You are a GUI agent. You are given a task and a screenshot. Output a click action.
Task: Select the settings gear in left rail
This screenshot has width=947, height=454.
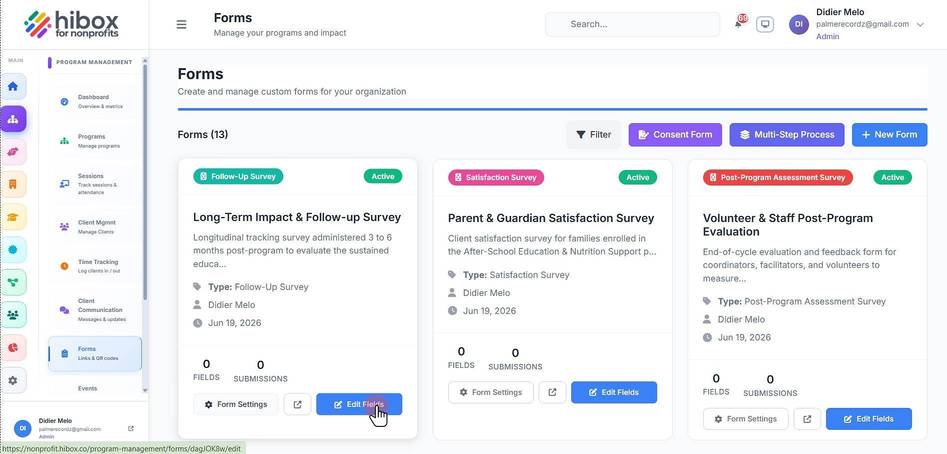13,380
